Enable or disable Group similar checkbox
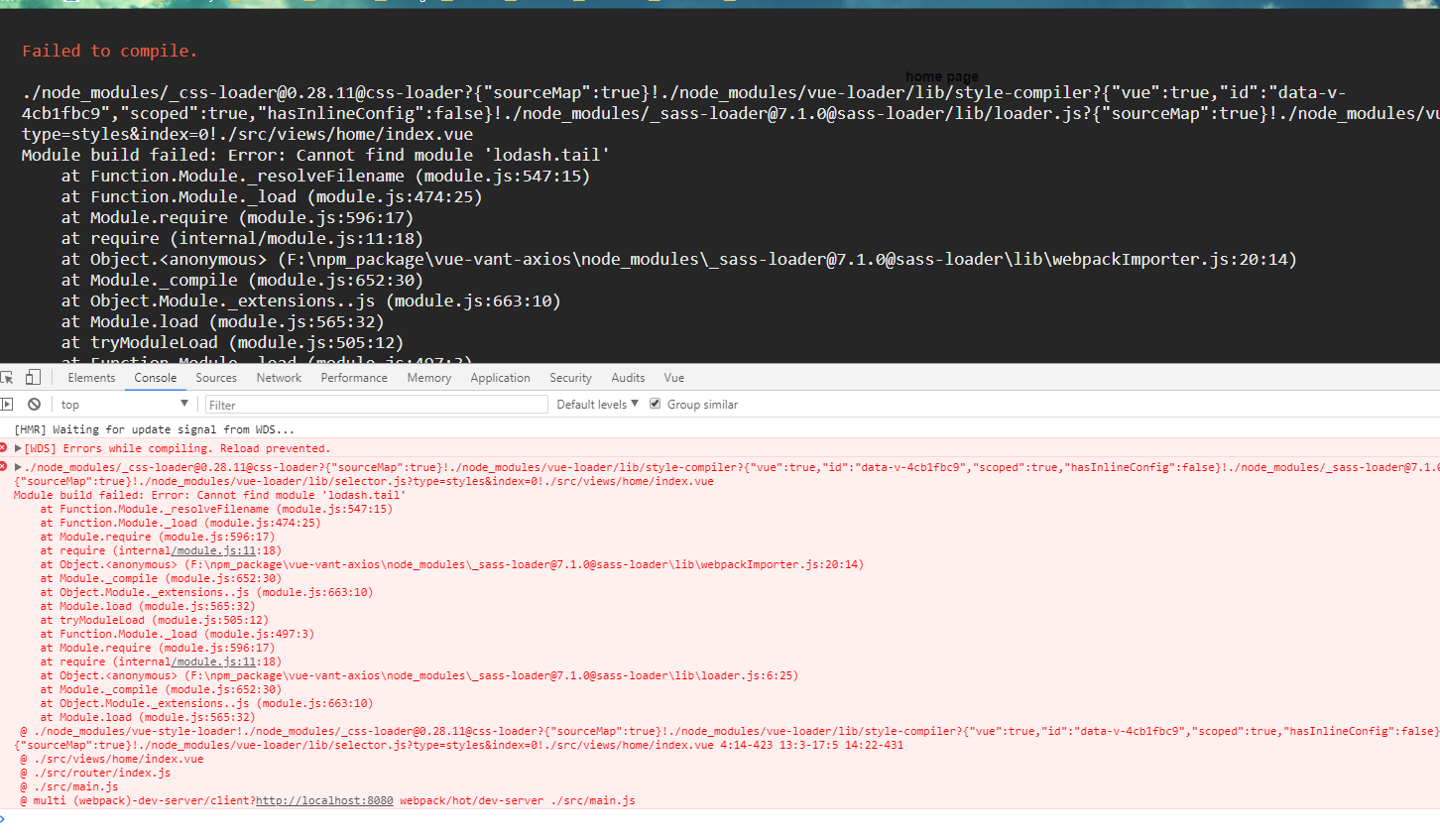Viewport: 1440px width, 840px height. (x=655, y=404)
